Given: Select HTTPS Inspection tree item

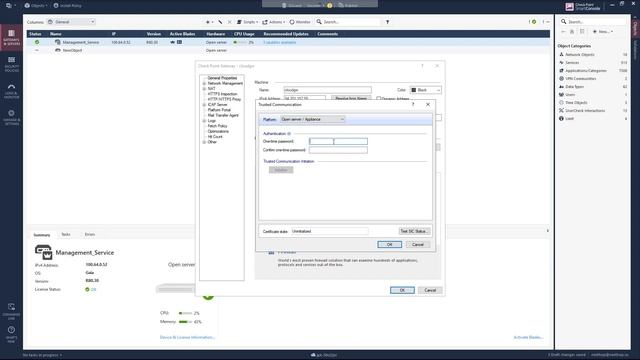Looking at the screenshot, I should click(x=222, y=94).
